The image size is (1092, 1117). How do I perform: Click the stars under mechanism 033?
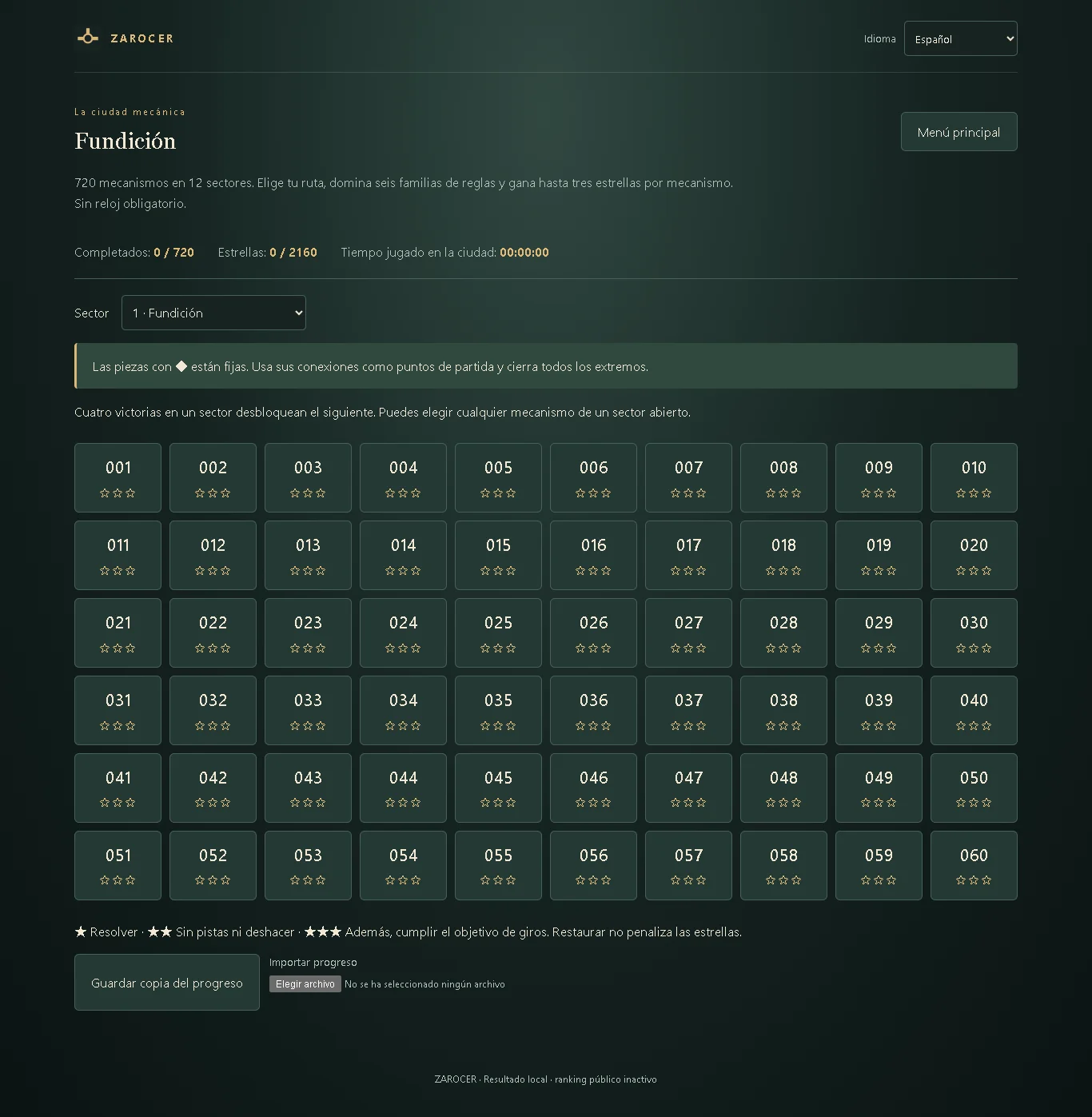coord(308,726)
